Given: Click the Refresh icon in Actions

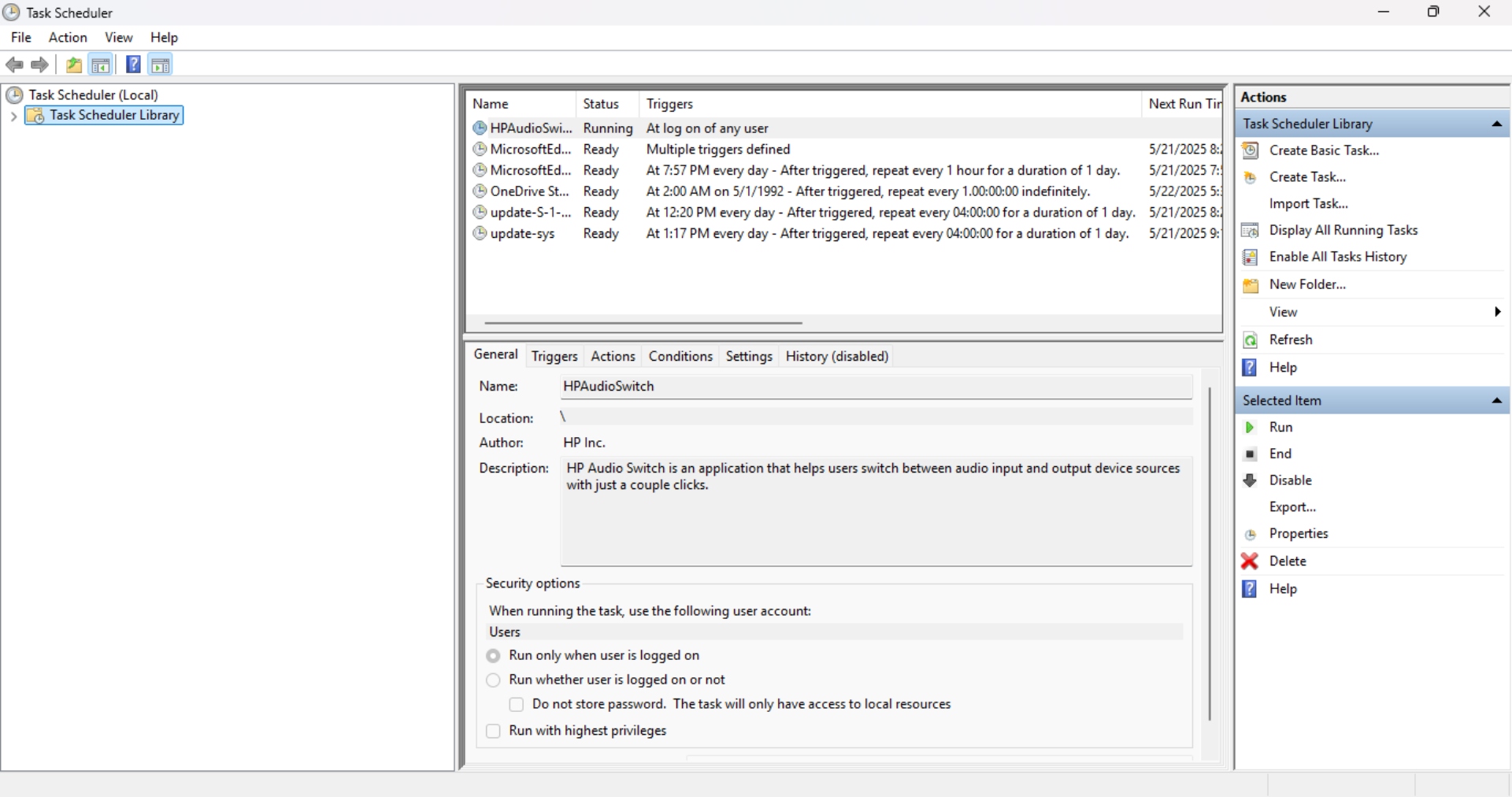Looking at the screenshot, I should 1250,340.
